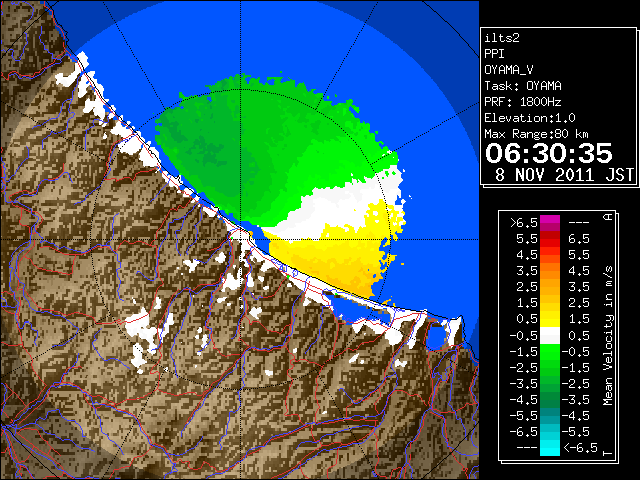Click the left-scale "-6.5" legend label

click(524, 432)
